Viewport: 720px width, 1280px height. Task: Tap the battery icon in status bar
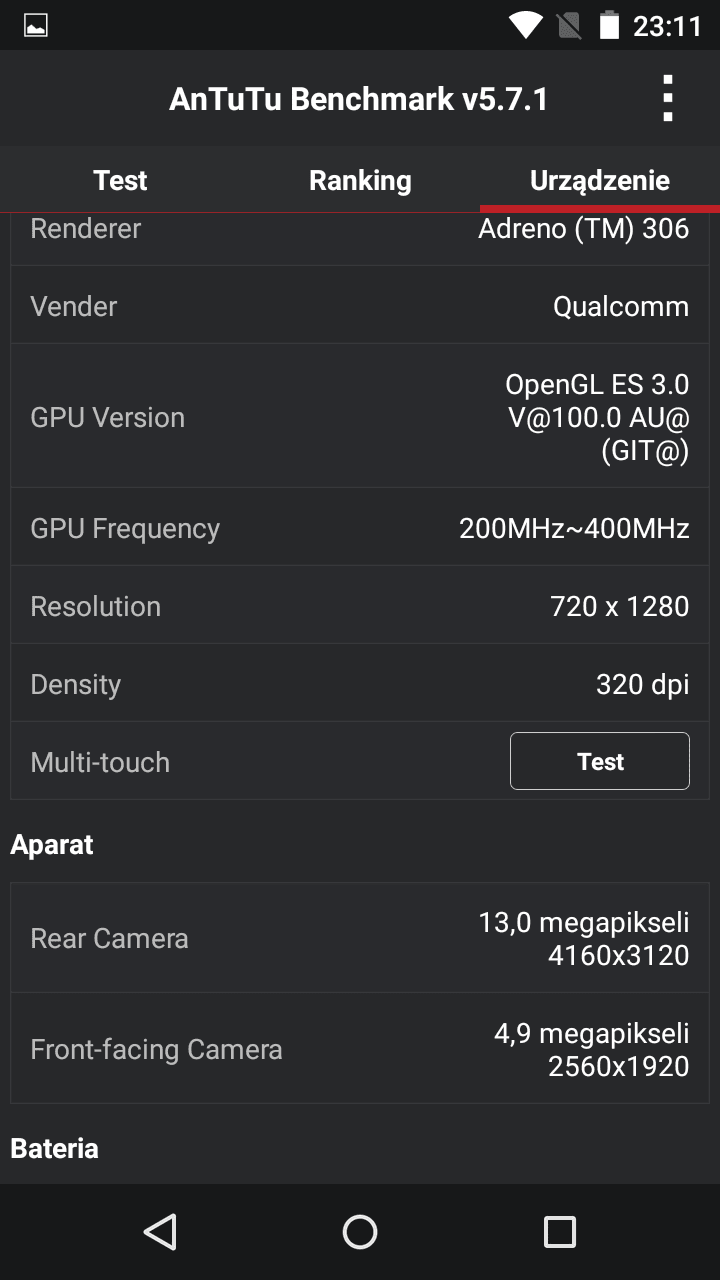pyautogui.click(x=609, y=25)
